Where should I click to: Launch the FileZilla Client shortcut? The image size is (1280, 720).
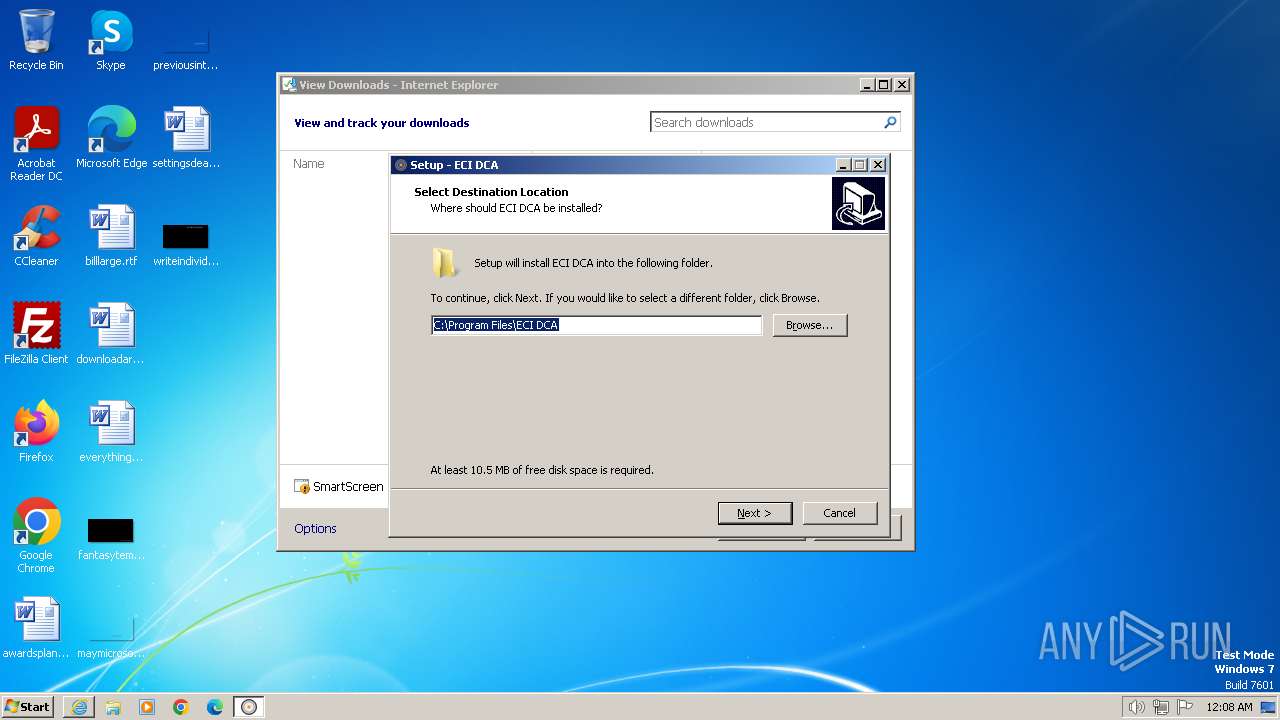pyautogui.click(x=36, y=333)
